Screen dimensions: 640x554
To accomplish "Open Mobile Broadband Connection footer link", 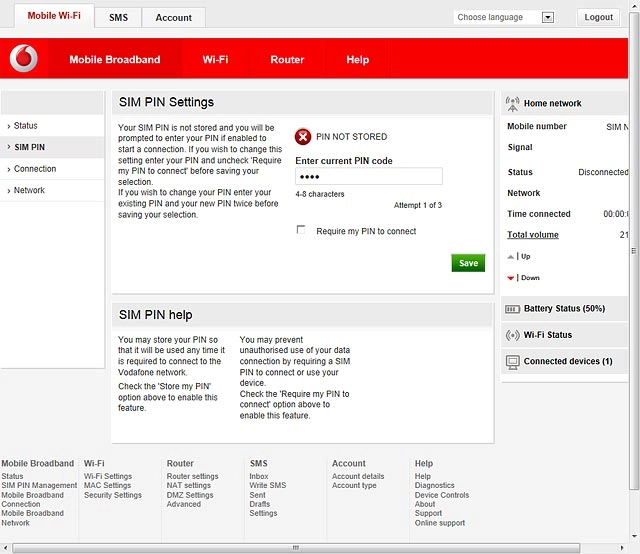I will (32, 500).
